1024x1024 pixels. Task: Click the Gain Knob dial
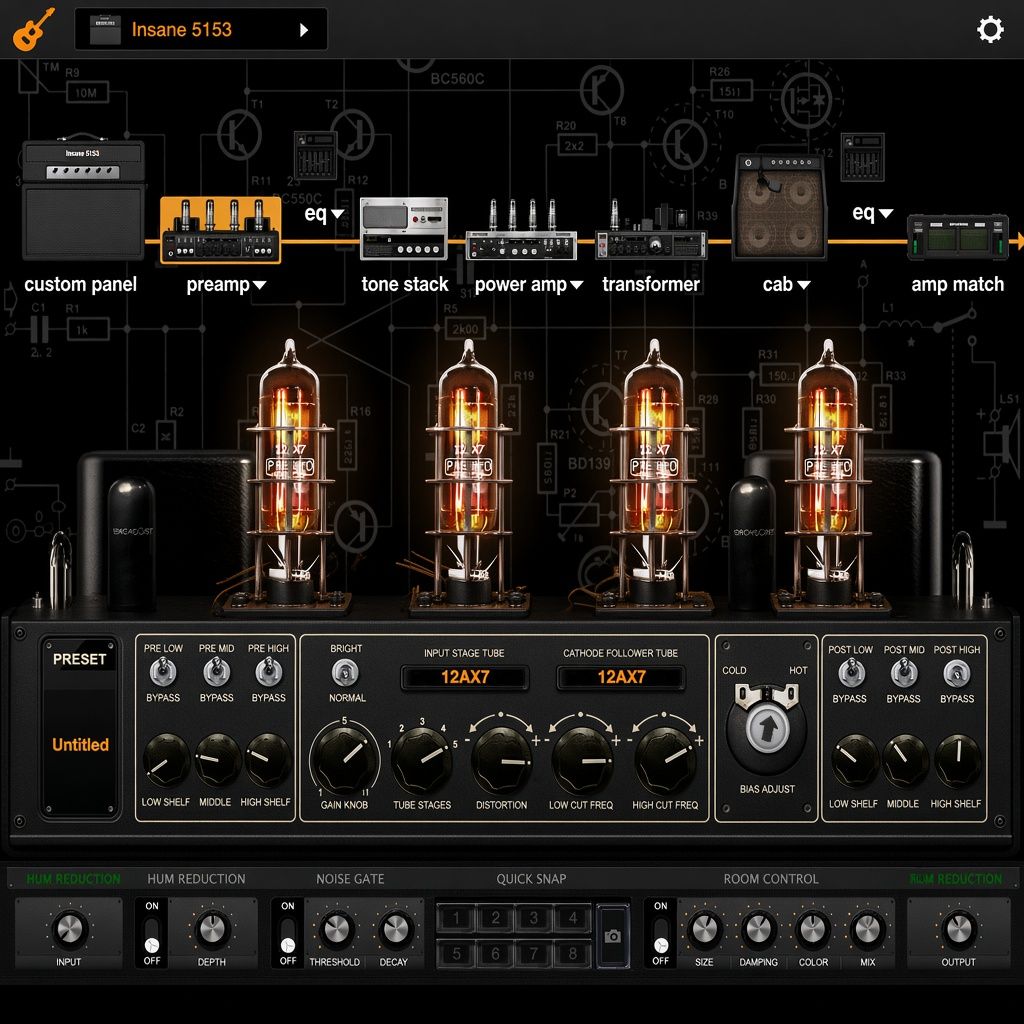pyautogui.click(x=344, y=761)
